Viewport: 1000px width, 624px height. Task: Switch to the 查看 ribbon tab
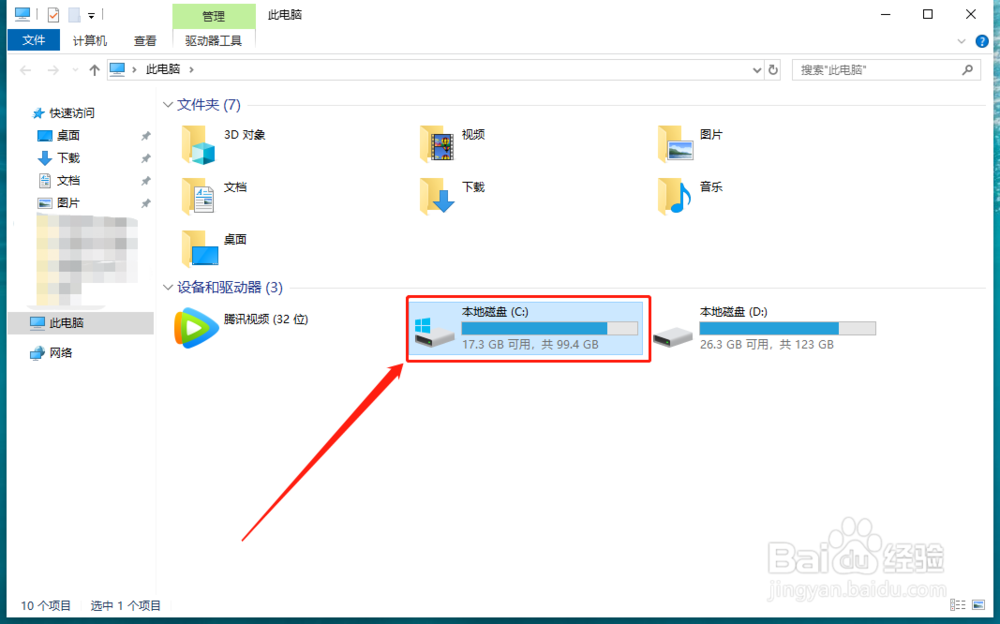pyautogui.click(x=145, y=41)
